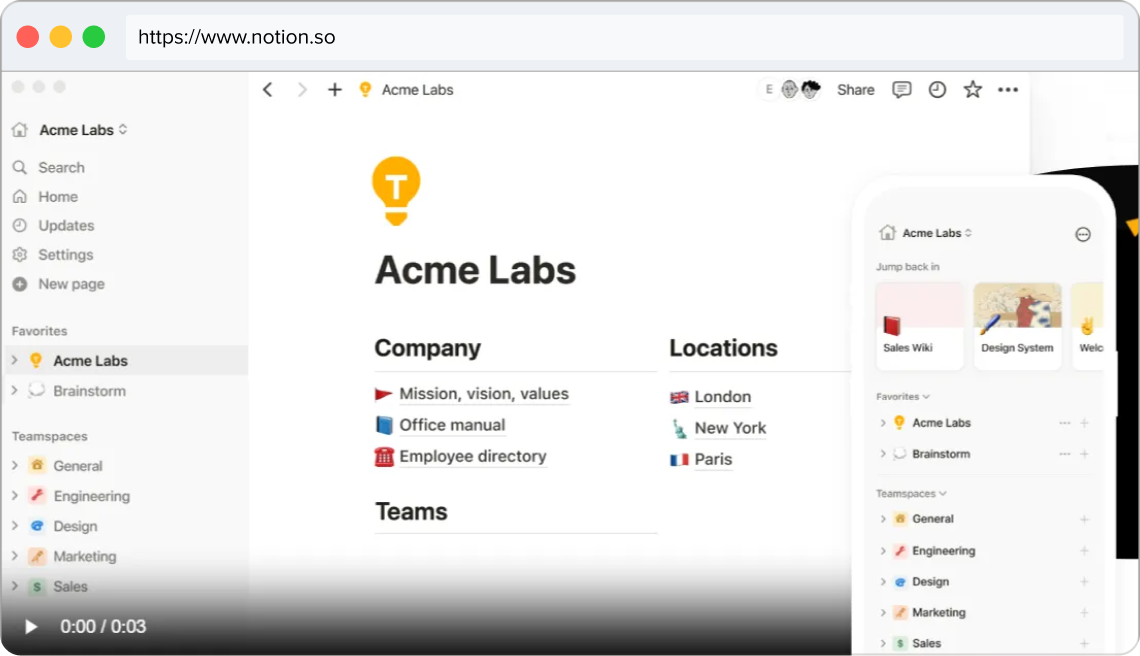
Task: Expand Marketing chevron in mobile panel
Action: point(883,612)
